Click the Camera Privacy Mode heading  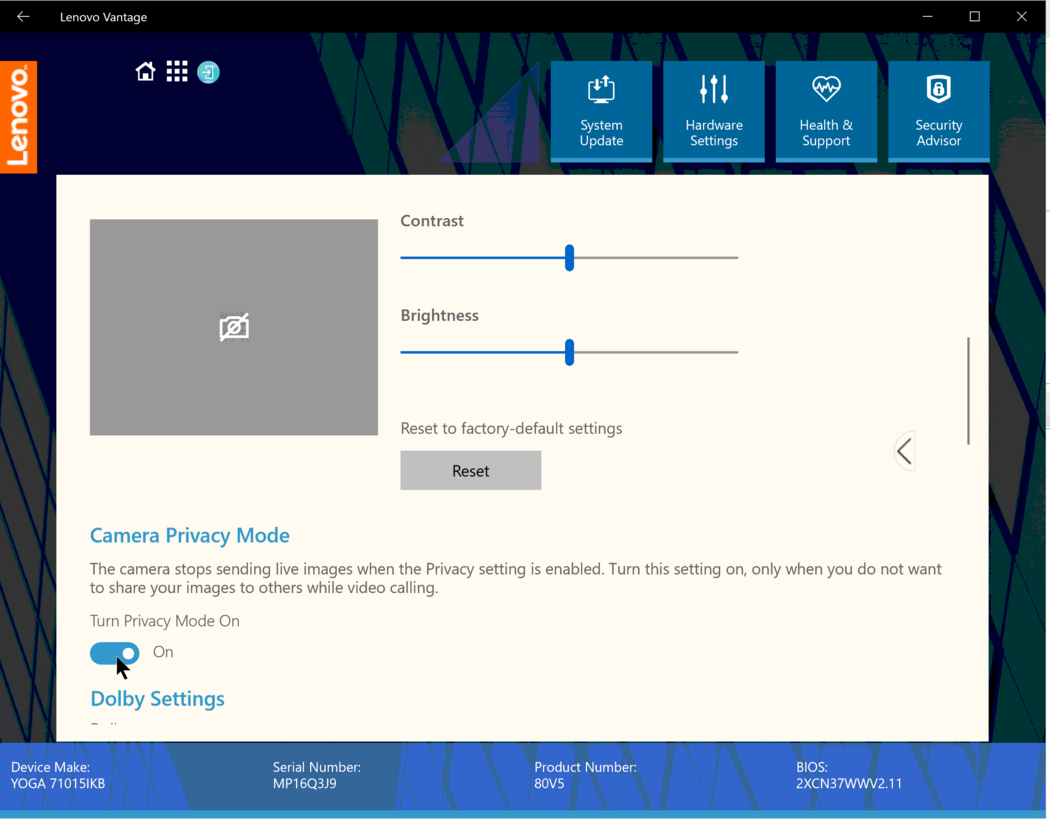click(x=189, y=535)
